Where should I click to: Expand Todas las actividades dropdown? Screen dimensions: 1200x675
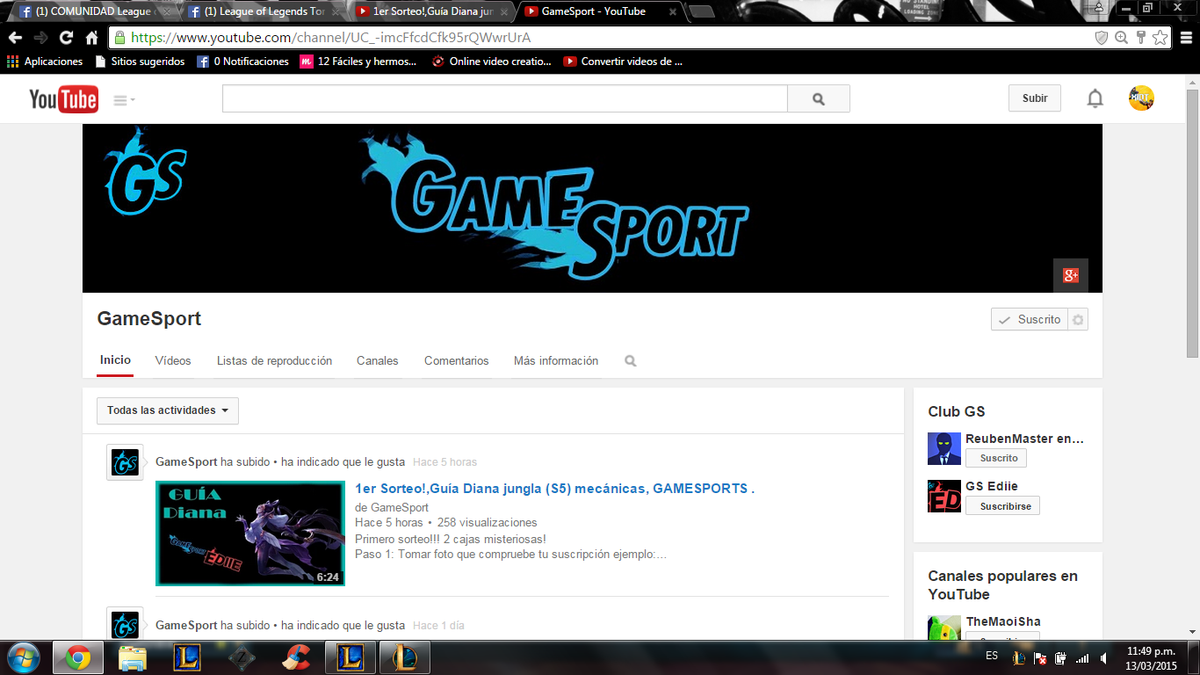tap(168, 410)
